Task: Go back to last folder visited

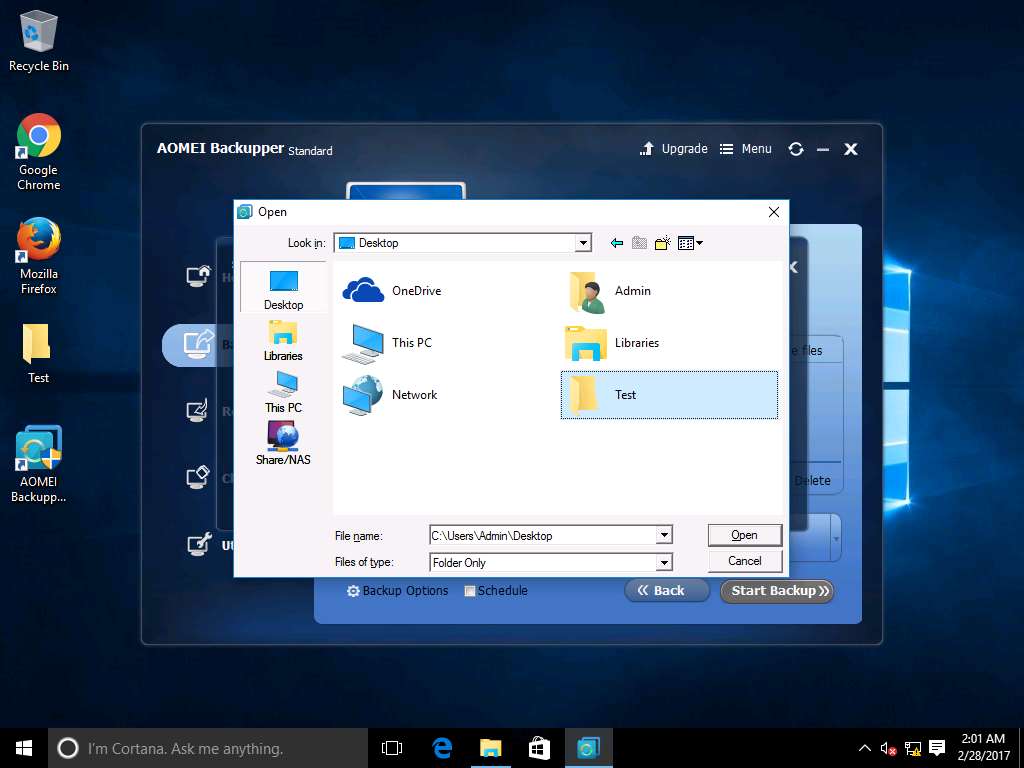Action: (x=616, y=243)
